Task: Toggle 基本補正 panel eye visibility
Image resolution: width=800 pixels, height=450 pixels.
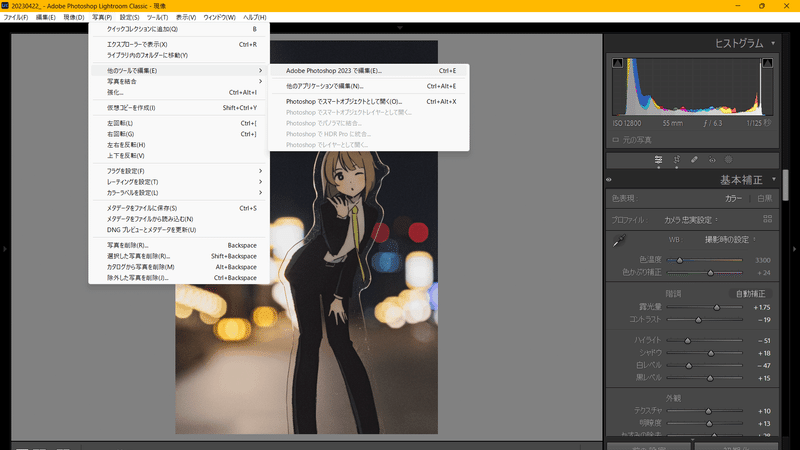Action: click(x=609, y=180)
